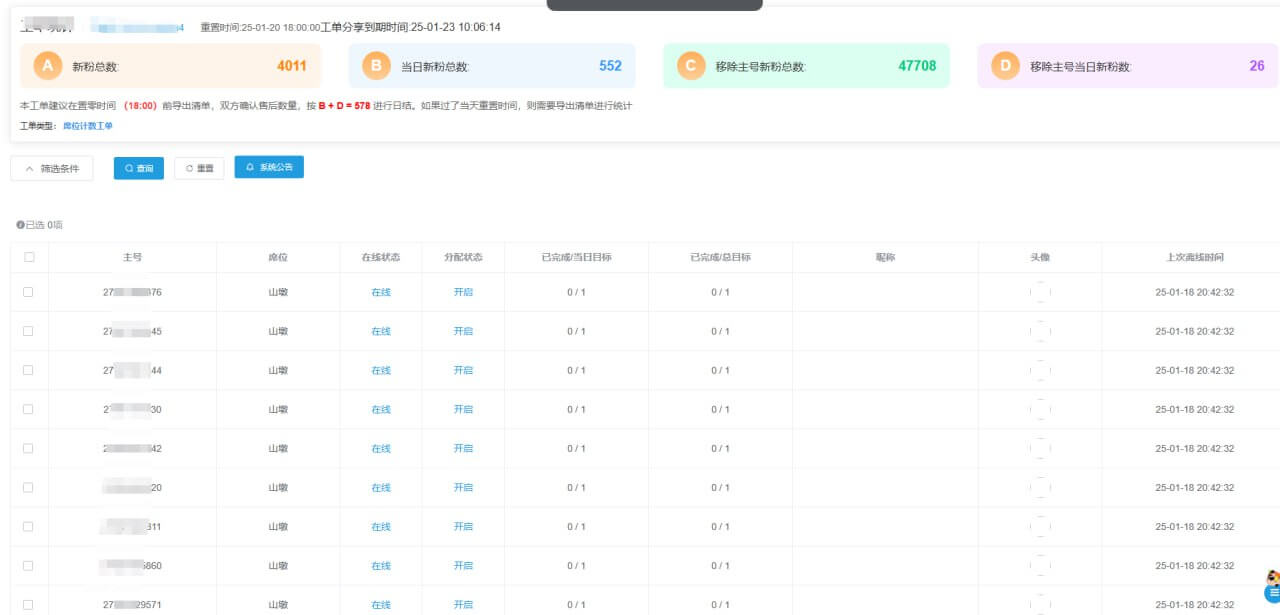Select the checkbox of the third row

point(28,370)
